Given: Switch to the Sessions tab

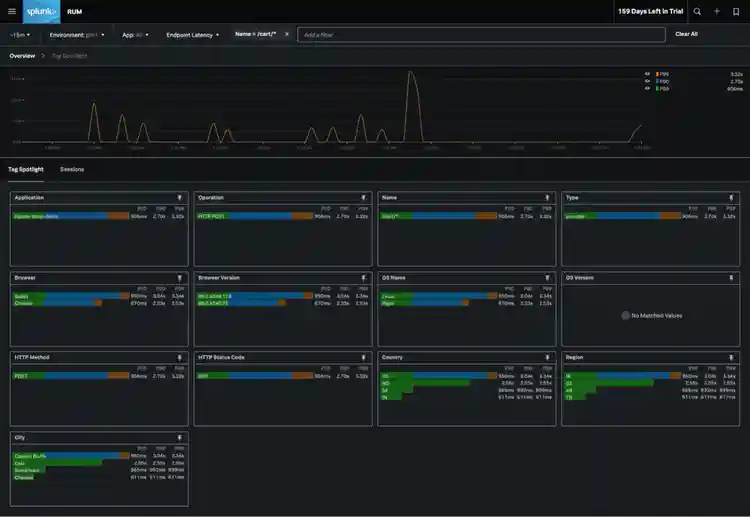Looking at the screenshot, I should (72, 169).
